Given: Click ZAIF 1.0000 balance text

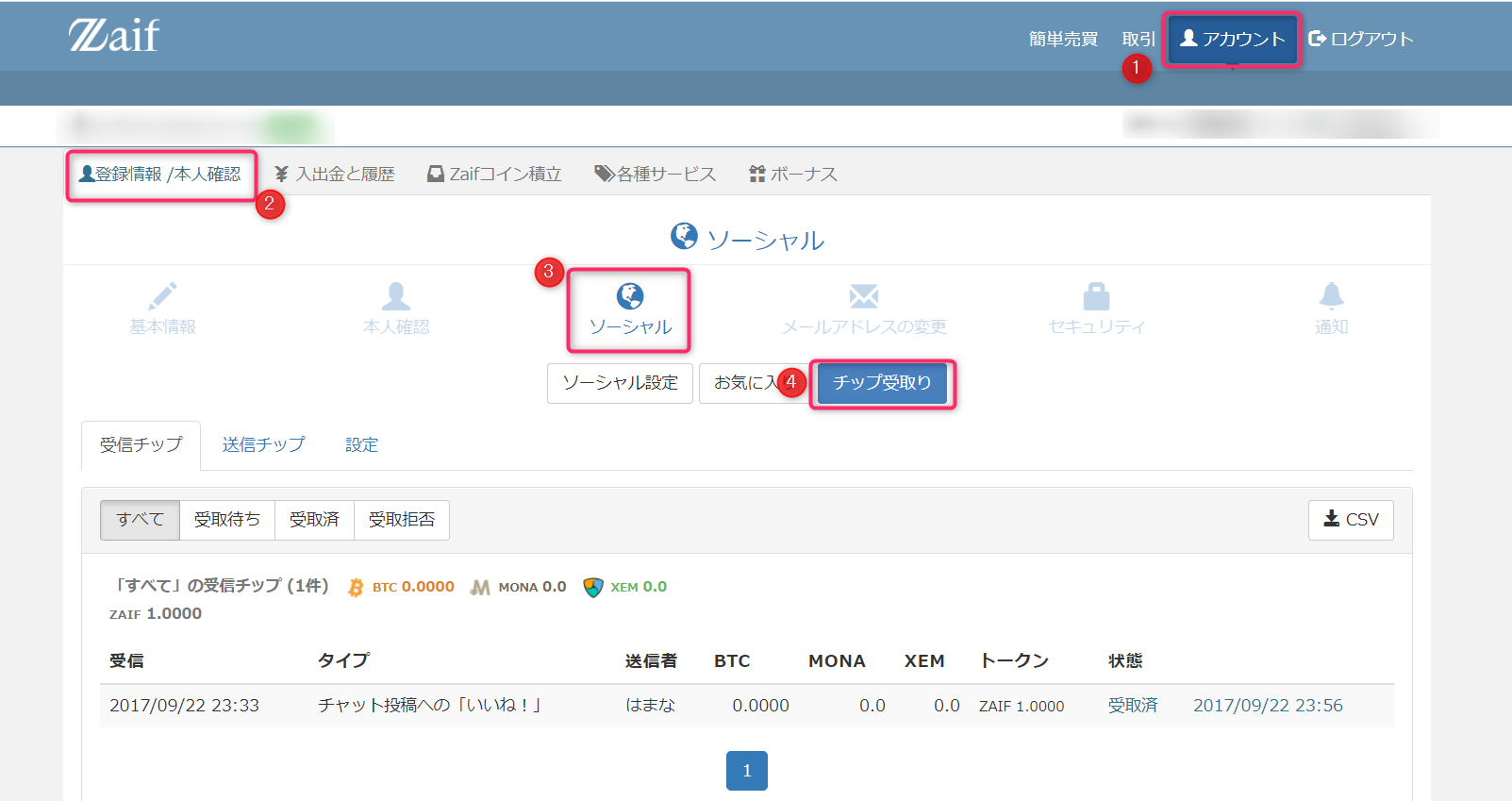Looking at the screenshot, I should tap(156, 613).
